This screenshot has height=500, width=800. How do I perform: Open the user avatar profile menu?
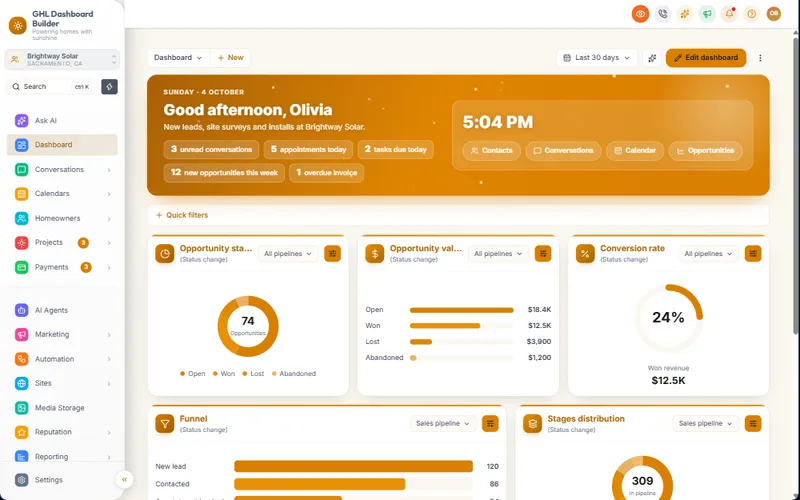coord(774,14)
